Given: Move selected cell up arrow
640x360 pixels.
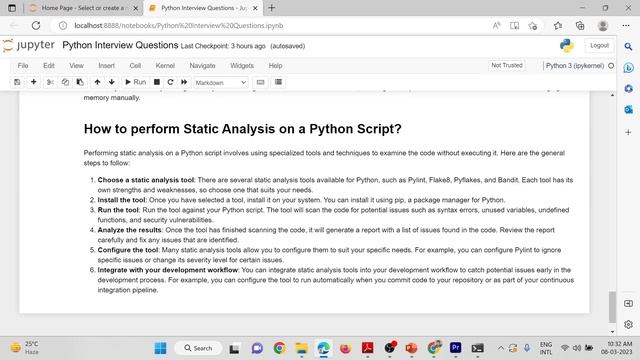Looking at the screenshot, I should tap(97, 82).
